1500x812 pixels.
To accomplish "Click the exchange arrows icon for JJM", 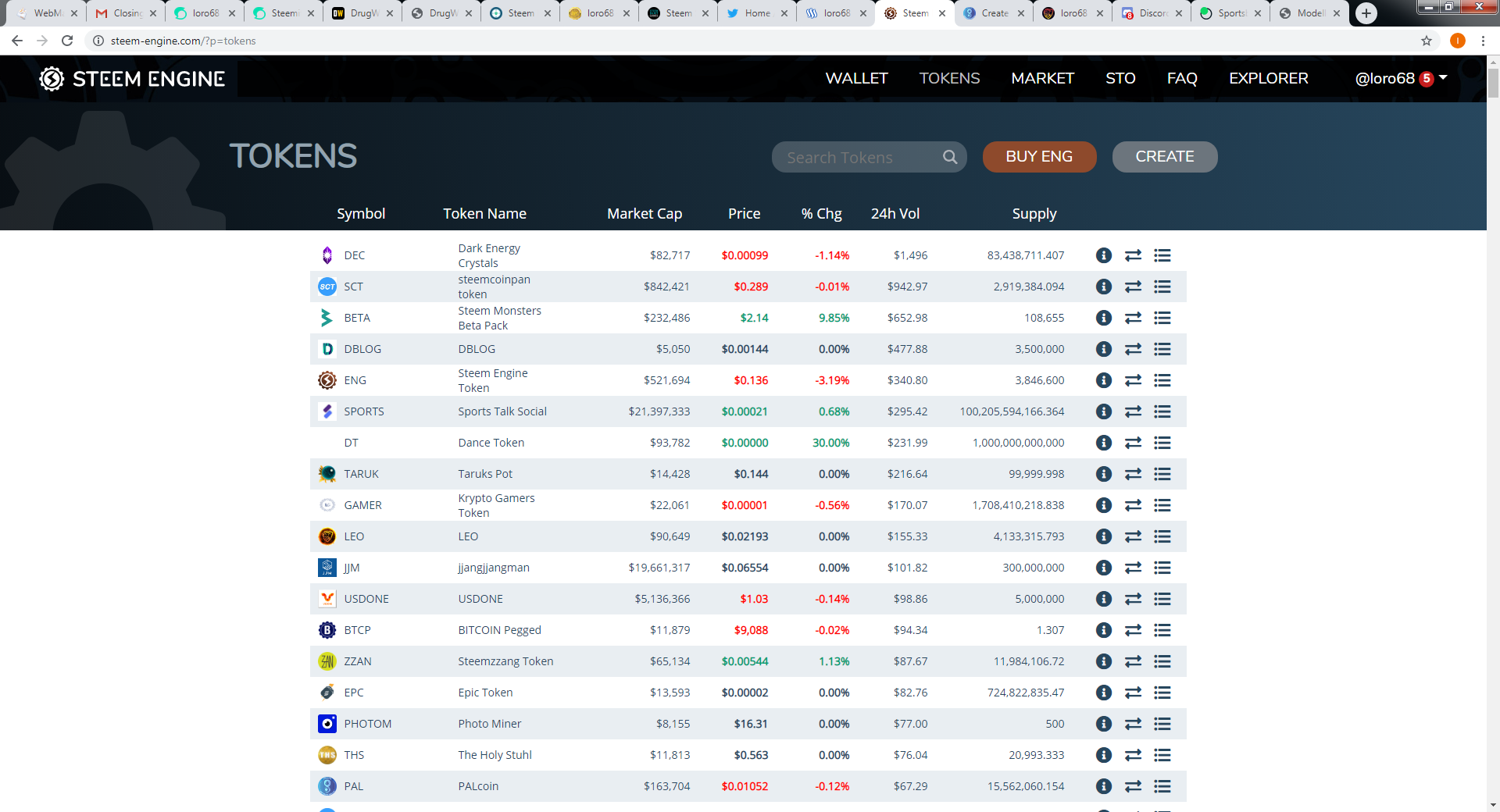I will pos(1133,568).
